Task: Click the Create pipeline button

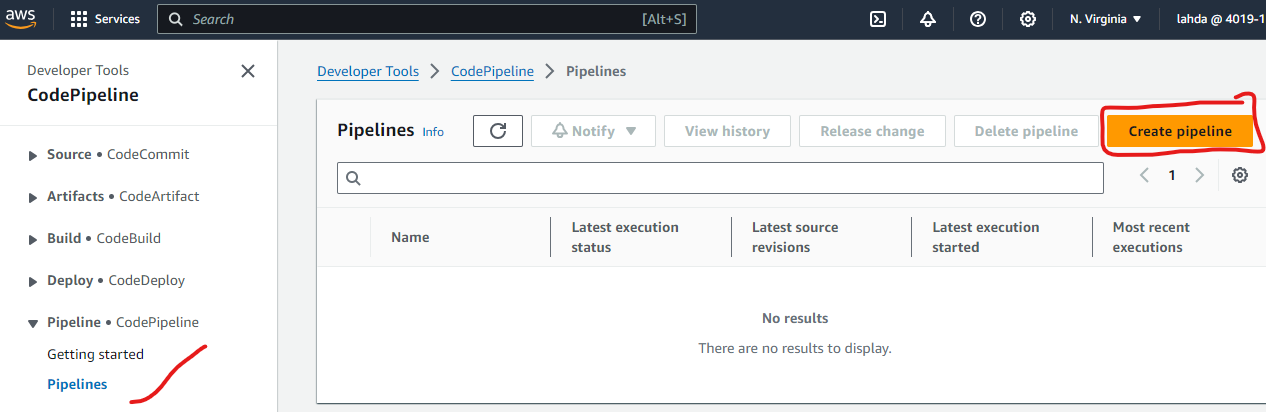Action: (x=1180, y=131)
